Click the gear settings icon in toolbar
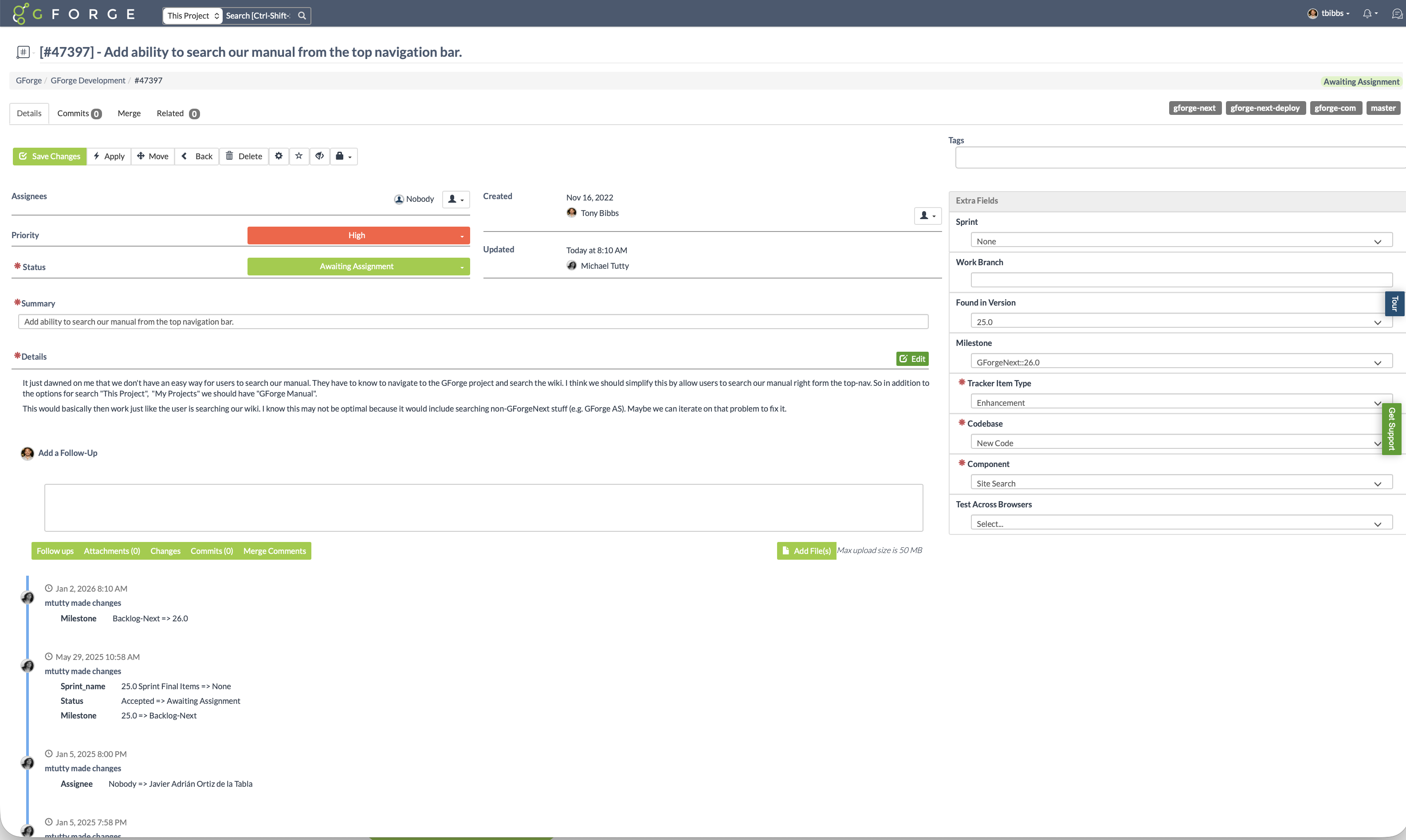Image resolution: width=1406 pixels, height=840 pixels. [279, 156]
